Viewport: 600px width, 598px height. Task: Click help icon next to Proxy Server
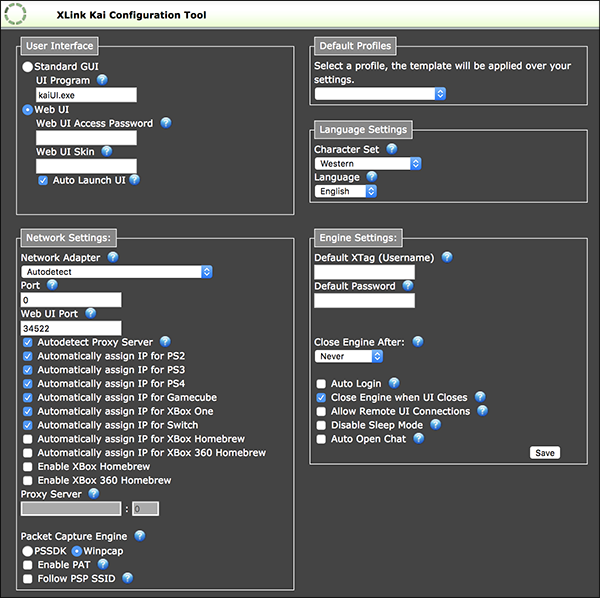[x=94, y=494]
